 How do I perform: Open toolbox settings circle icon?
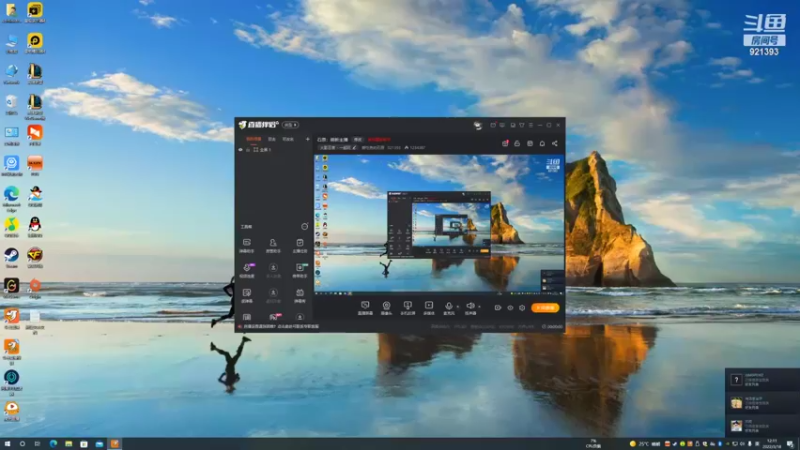[305, 226]
